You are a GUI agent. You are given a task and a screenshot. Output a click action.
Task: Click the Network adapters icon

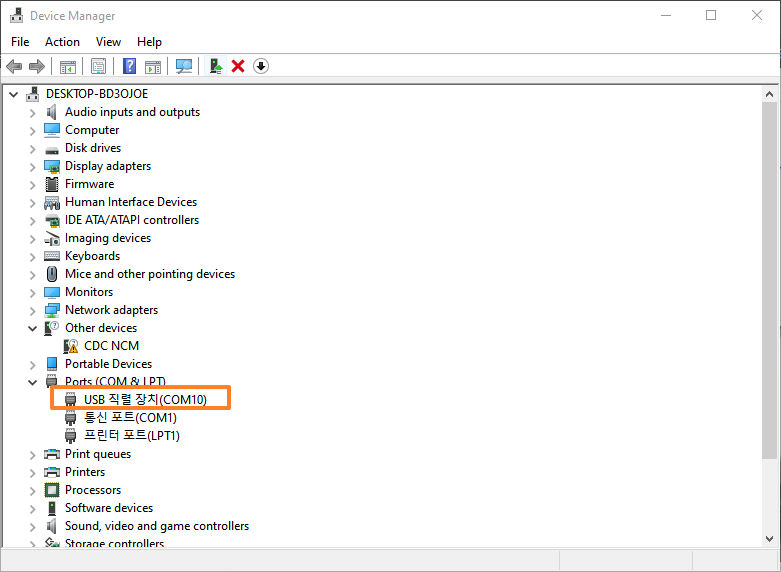coord(52,310)
